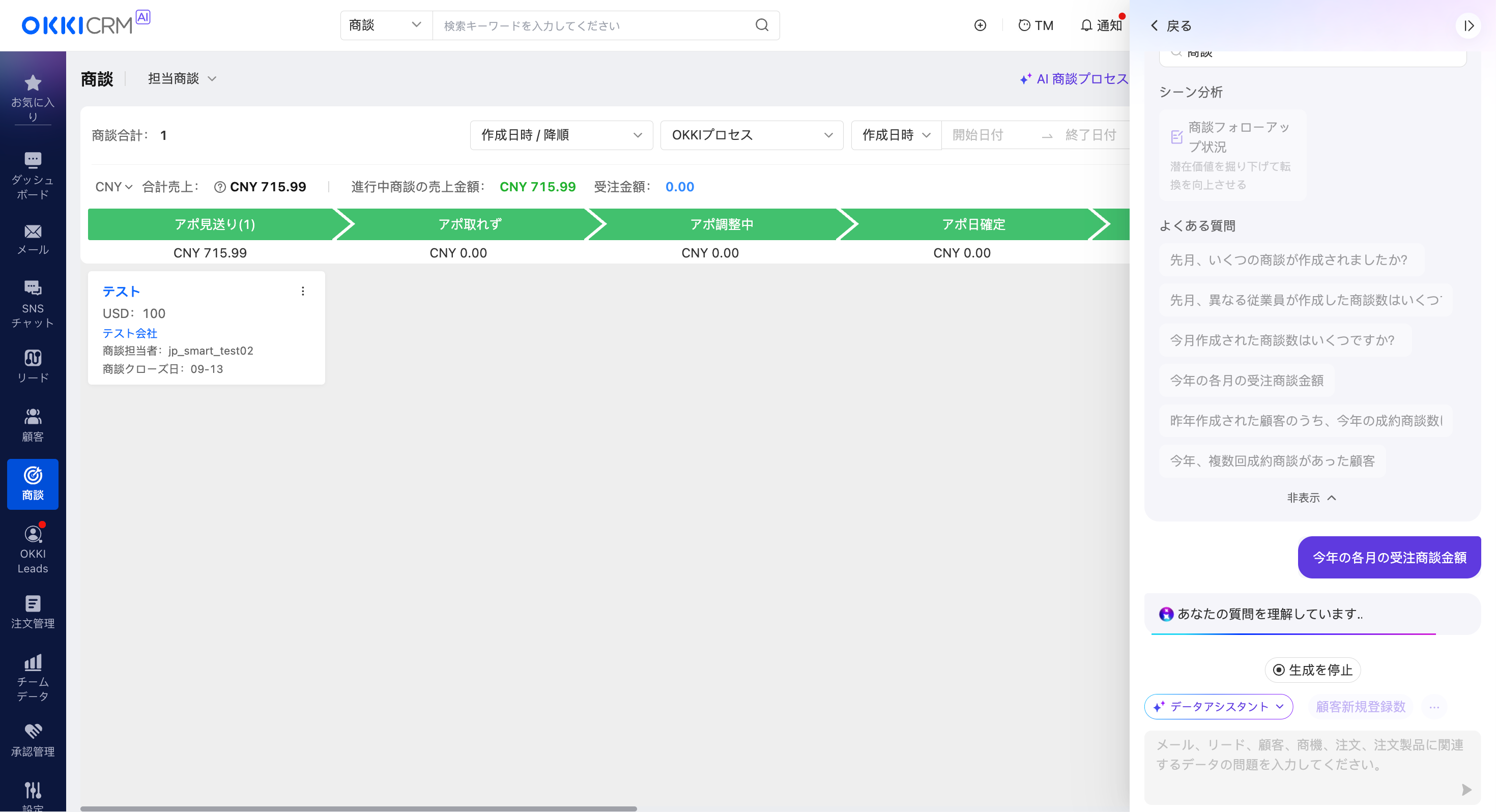The image size is (1496, 812).
Task: Select the アポ日確定 stage
Action: (973, 224)
